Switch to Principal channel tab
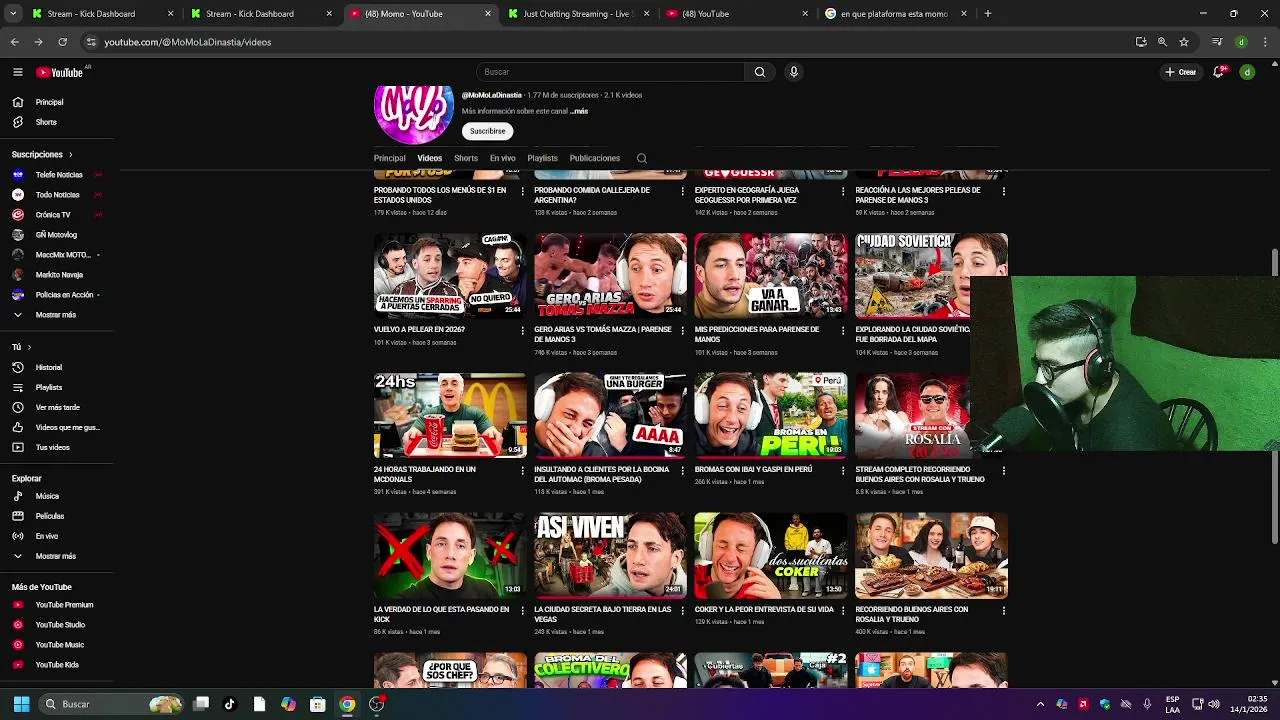Viewport: 1280px width, 720px height. point(390,158)
